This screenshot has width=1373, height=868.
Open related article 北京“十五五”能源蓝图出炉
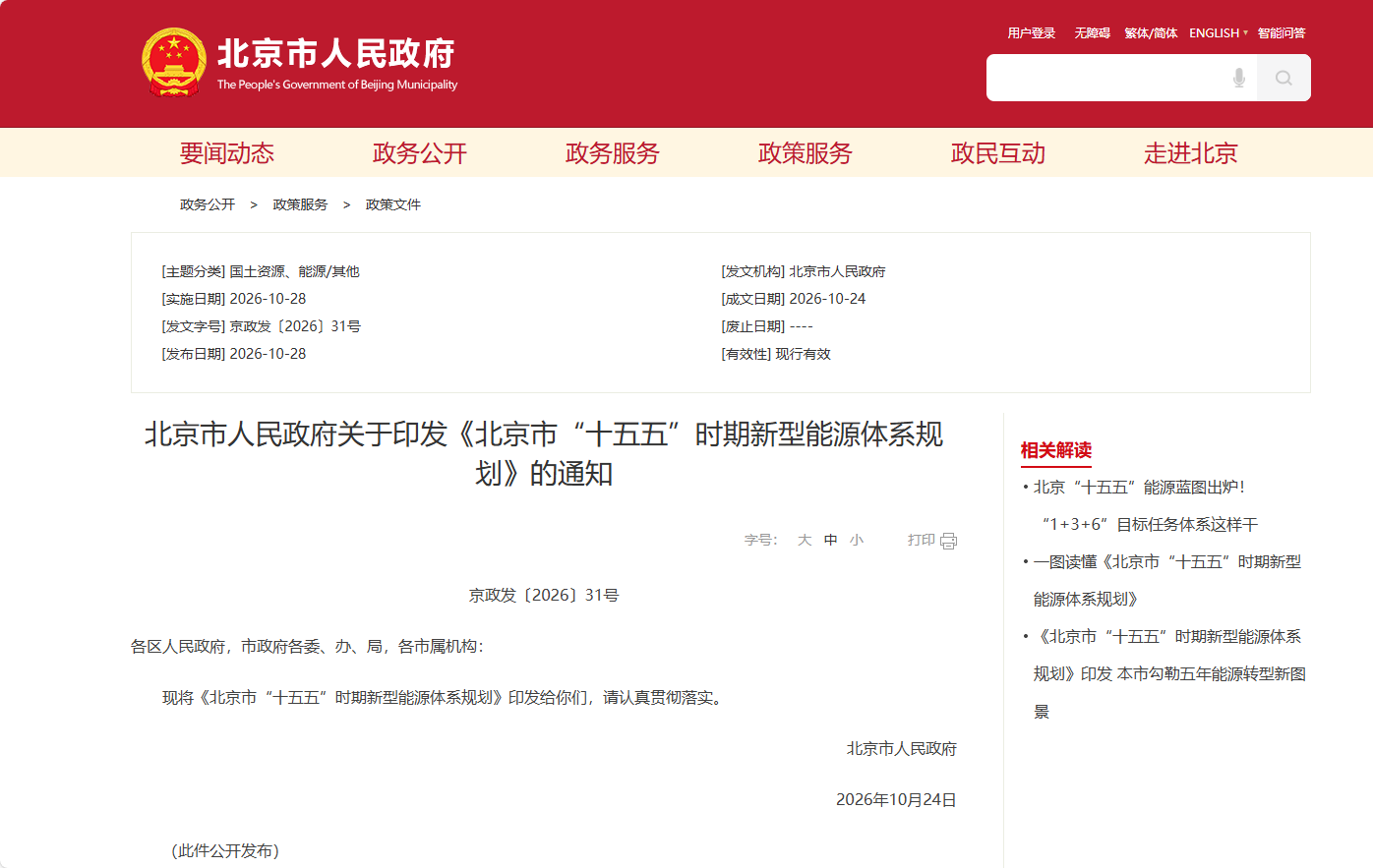1145,505
